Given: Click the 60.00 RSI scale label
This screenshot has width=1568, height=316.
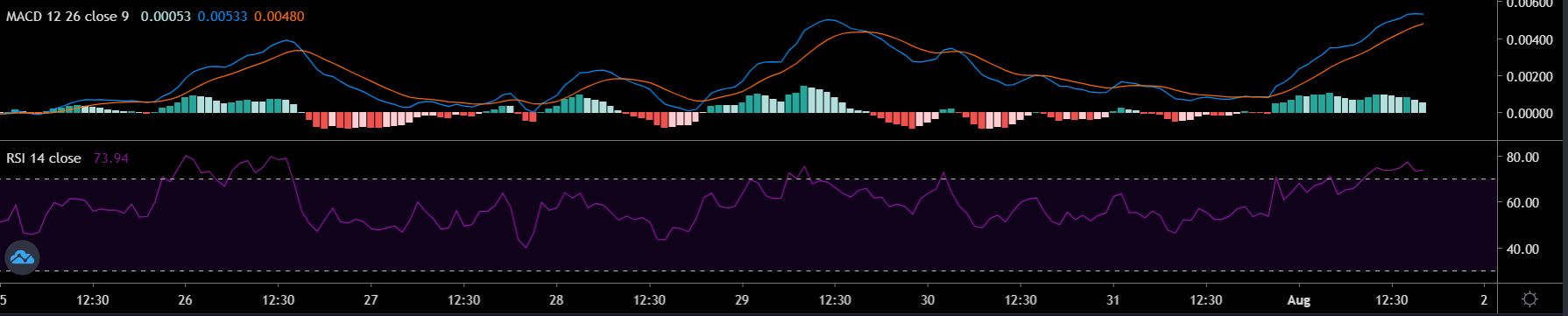Looking at the screenshot, I should pyautogui.click(x=1523, y=203).
